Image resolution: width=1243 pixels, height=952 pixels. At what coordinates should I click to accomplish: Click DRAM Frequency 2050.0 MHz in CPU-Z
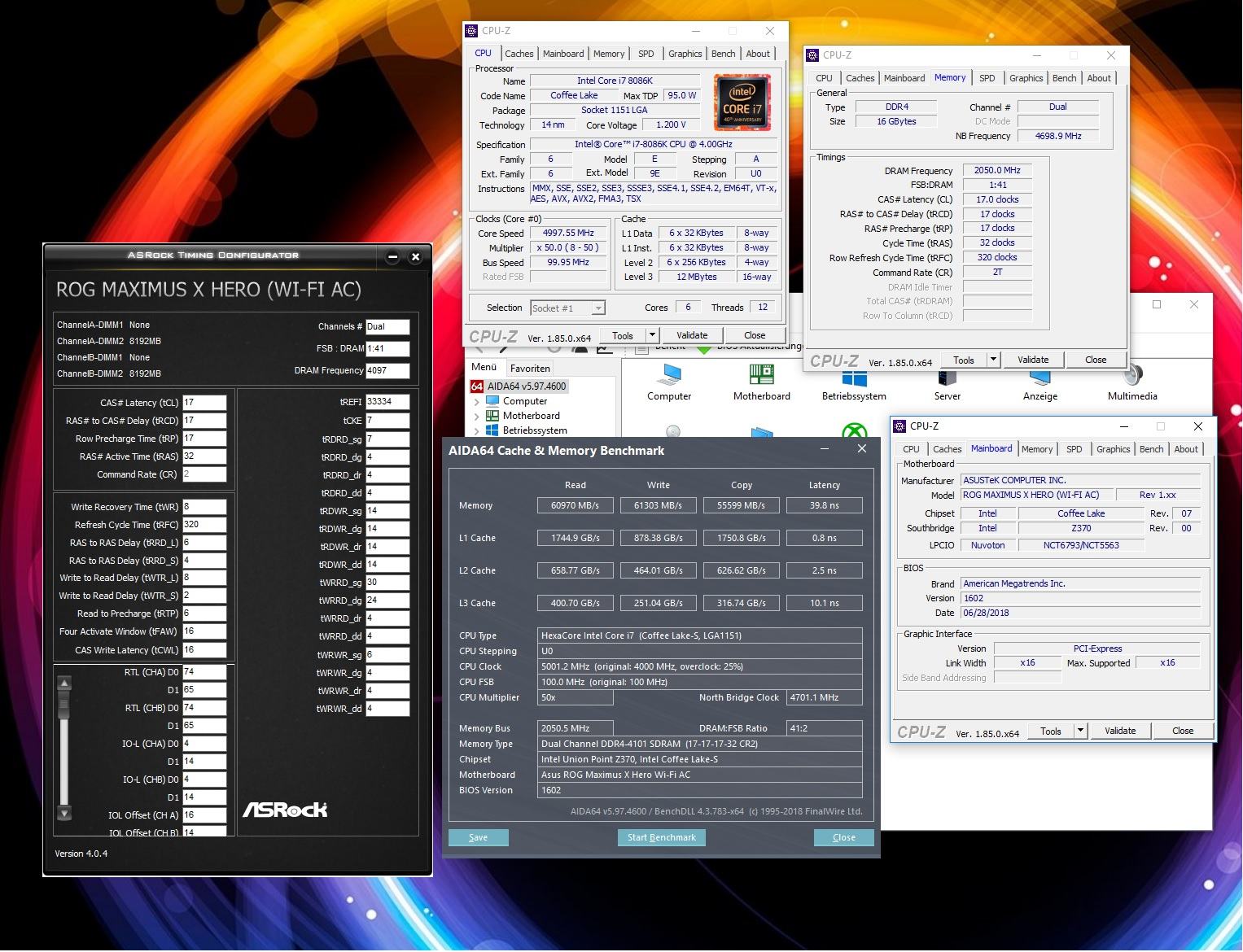click(x=997, y=170)
